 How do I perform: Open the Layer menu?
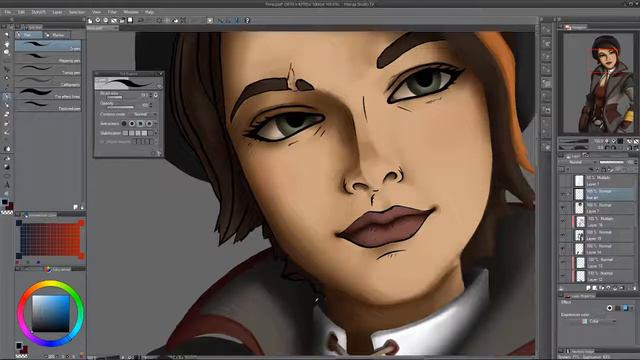58,12
